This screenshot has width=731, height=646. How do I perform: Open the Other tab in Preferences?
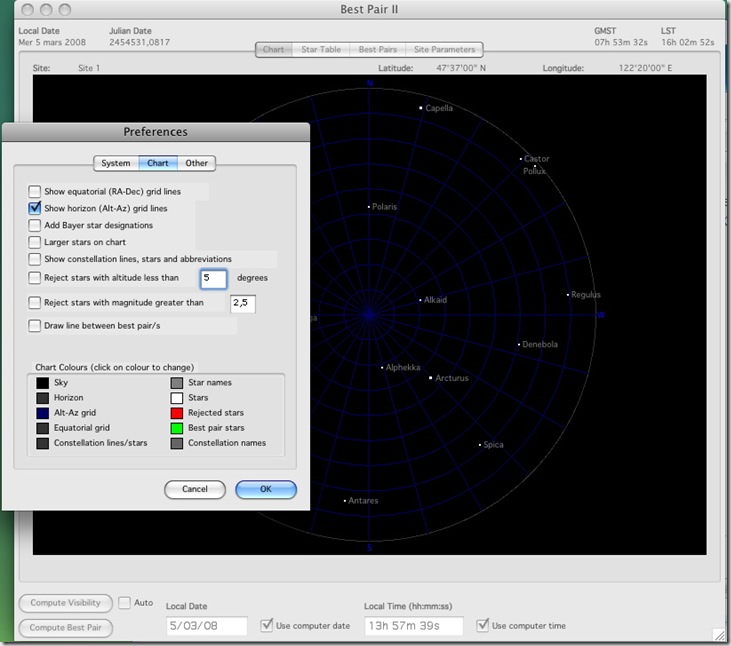tap(196, 163)
